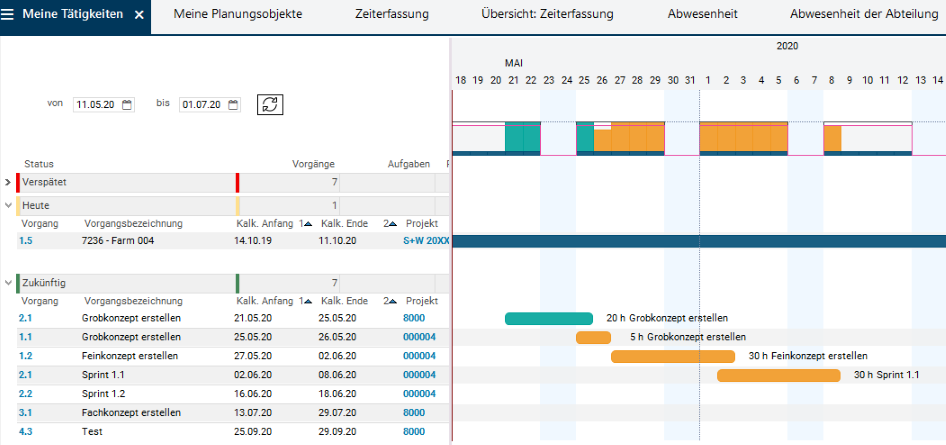Open project 8000 in Test row
The image size is (946, 445).
pos(414,432)
